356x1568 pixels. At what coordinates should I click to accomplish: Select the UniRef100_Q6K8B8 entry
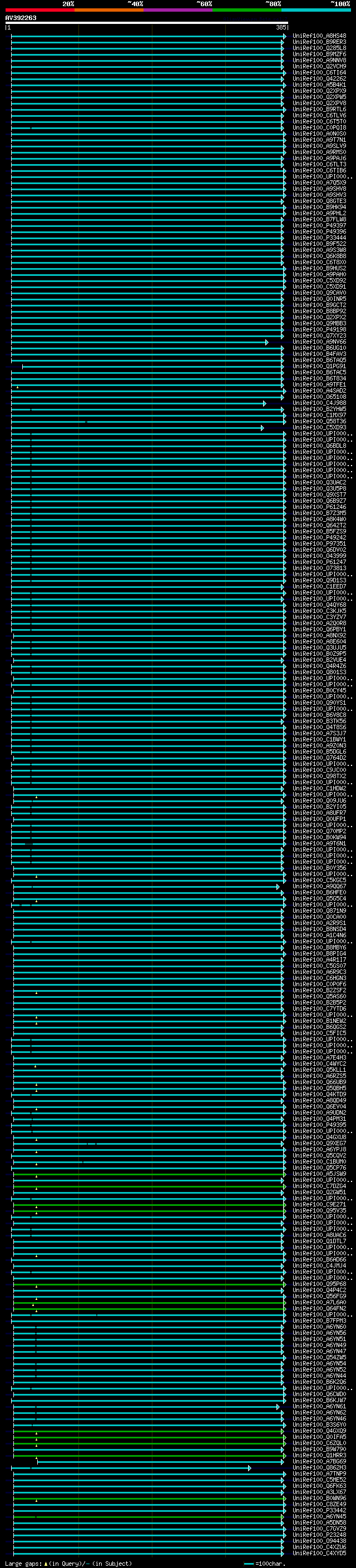(x=319, y=256)
